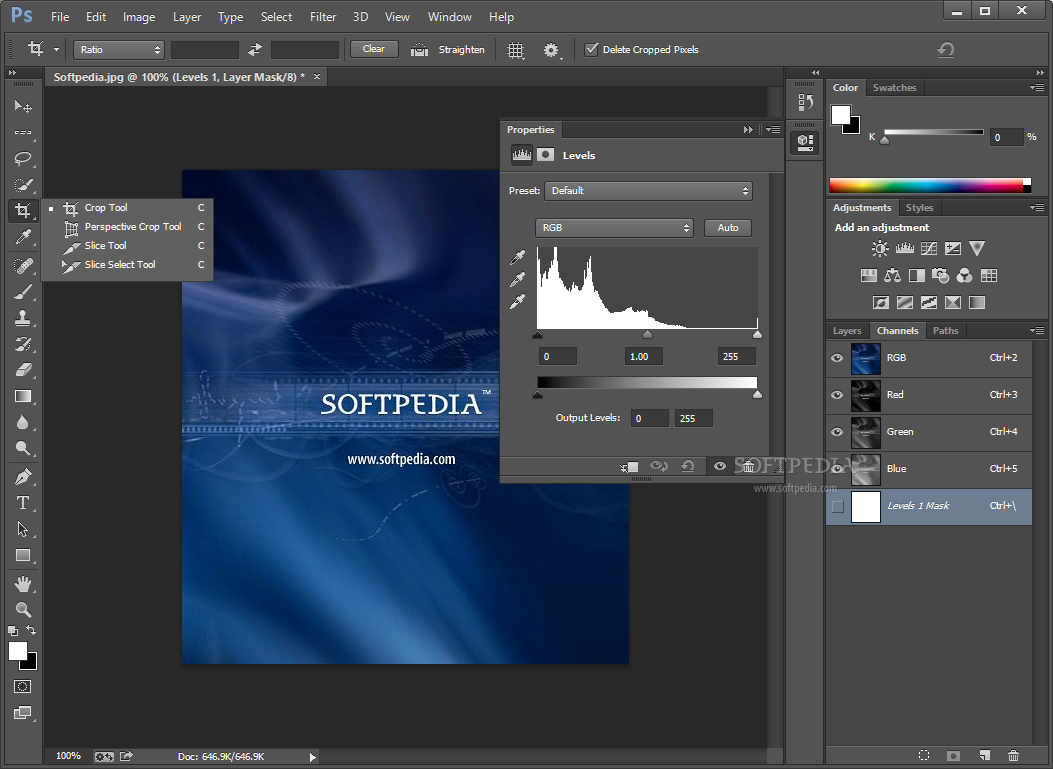Open the Color panel flyout menu
Viewport: 1053px width, 769px height.
coord(1037,87)
